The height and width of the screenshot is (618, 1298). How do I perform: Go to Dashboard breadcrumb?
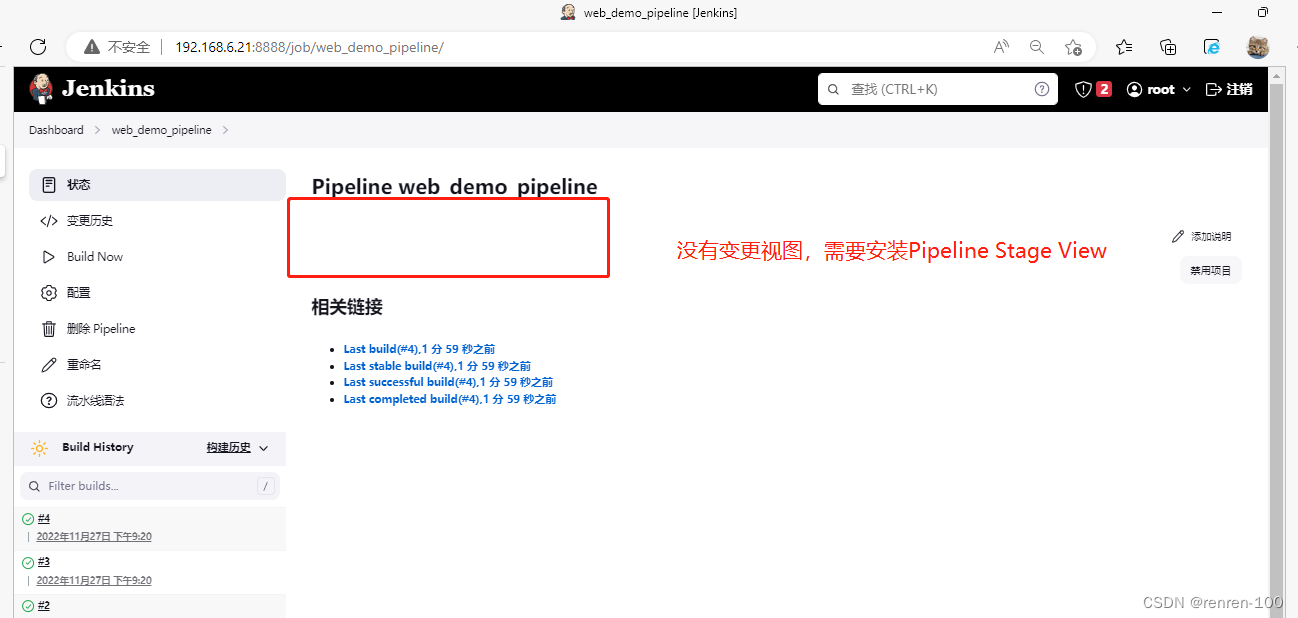point(56,130)
